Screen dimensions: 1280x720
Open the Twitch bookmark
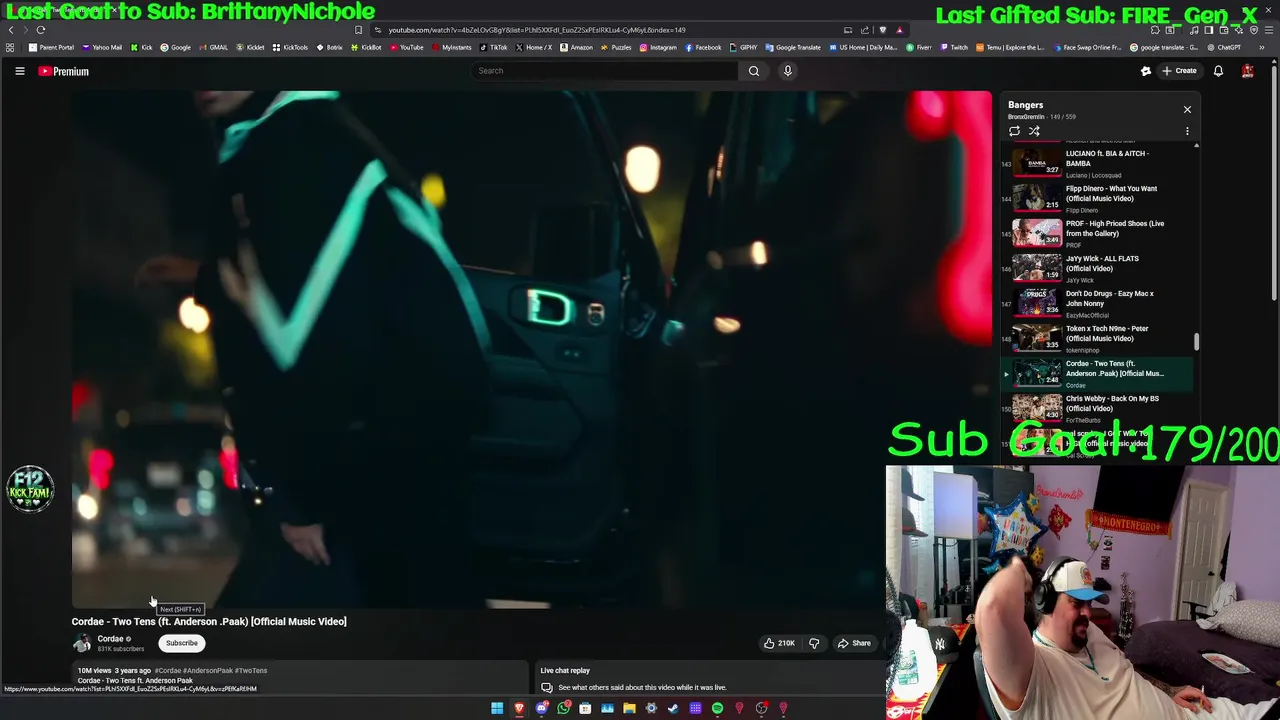pyautogui.click(x=954, y=47)
